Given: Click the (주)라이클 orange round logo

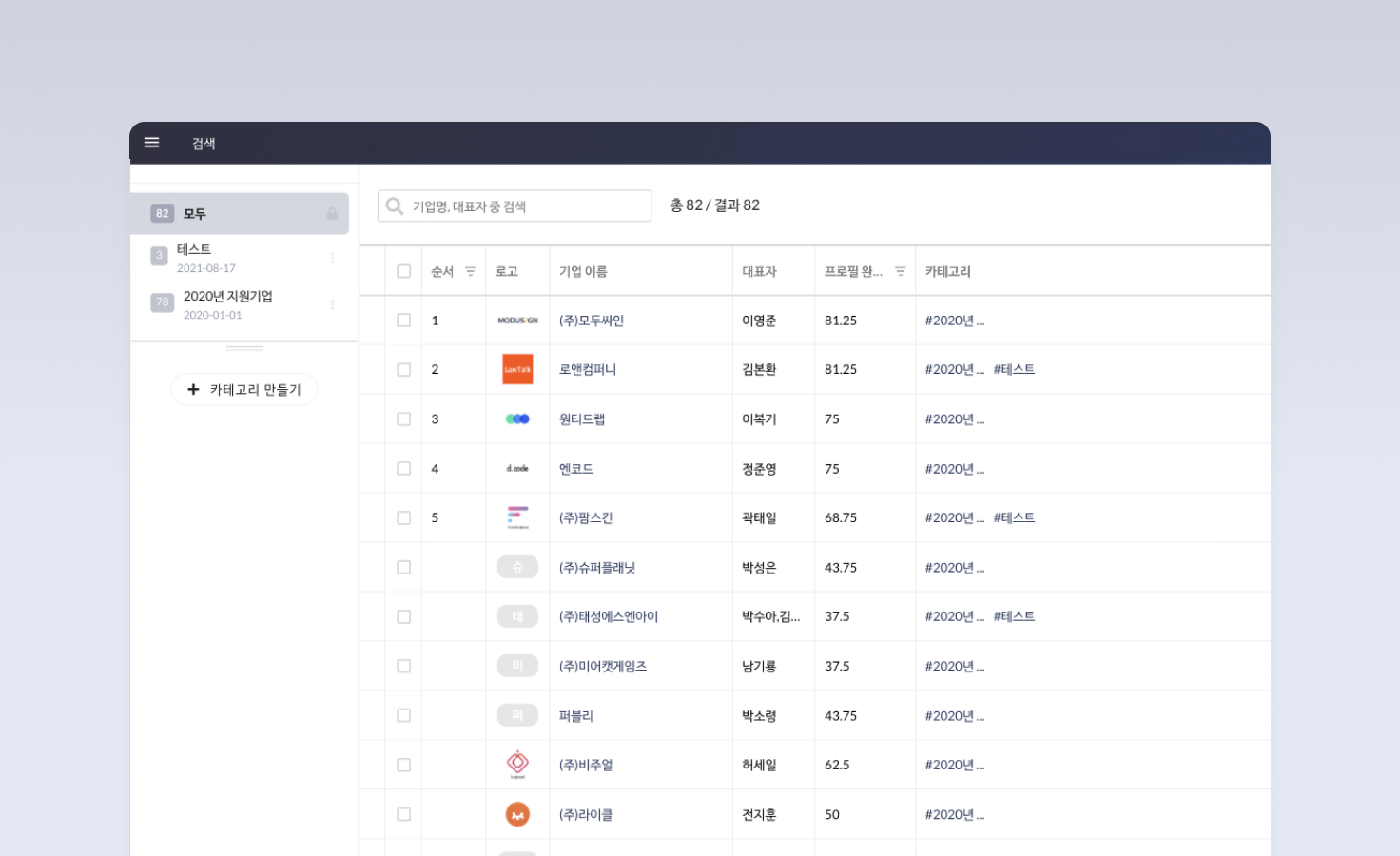Looking at the screenshot, I should [517, 814].
